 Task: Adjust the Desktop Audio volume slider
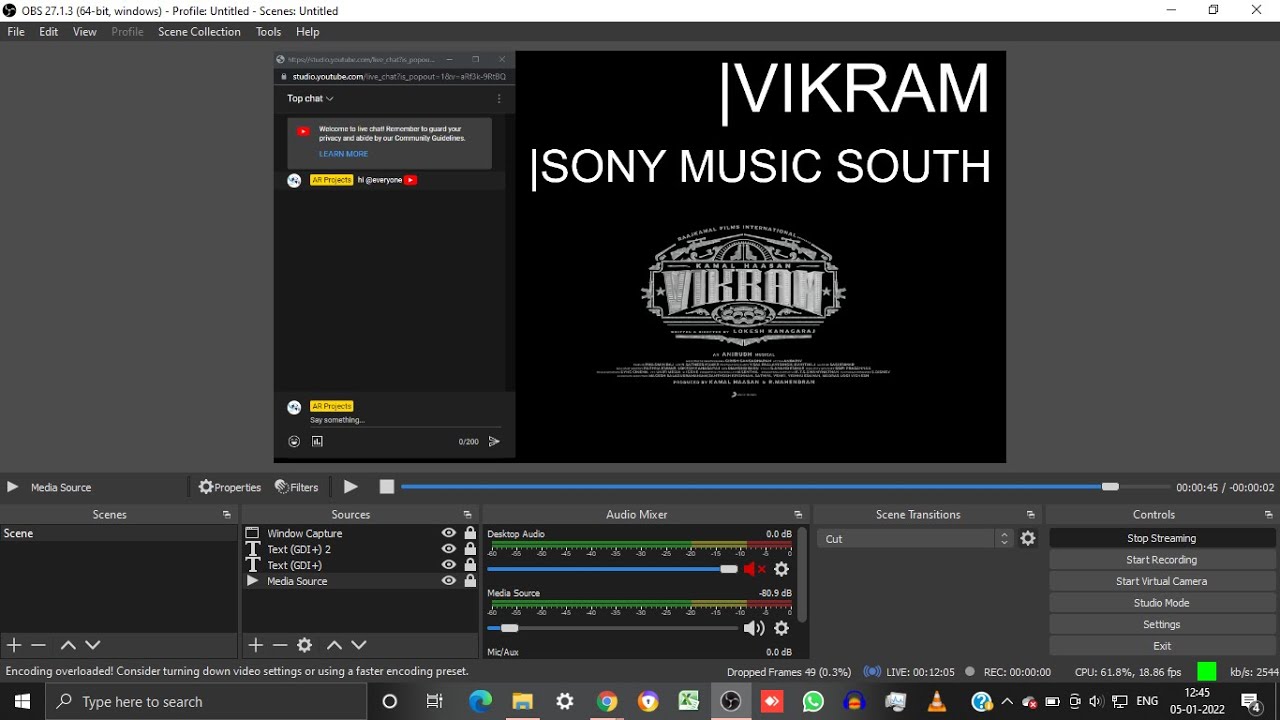tap(612, 569)
